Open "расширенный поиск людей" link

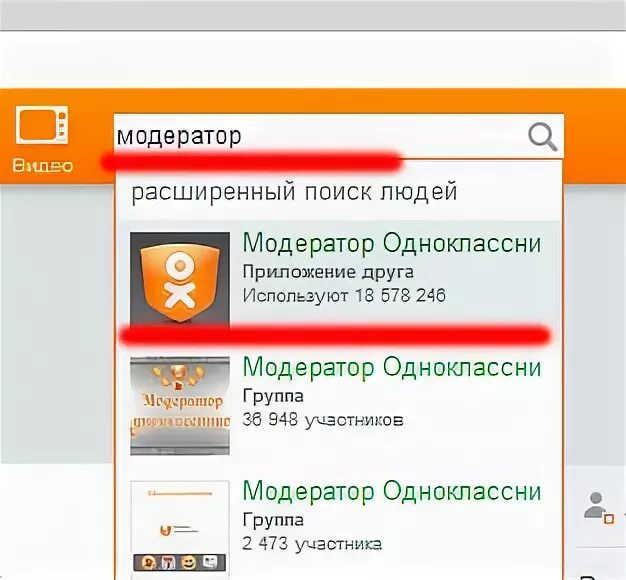pyautogui.click(x=294, y=192)
